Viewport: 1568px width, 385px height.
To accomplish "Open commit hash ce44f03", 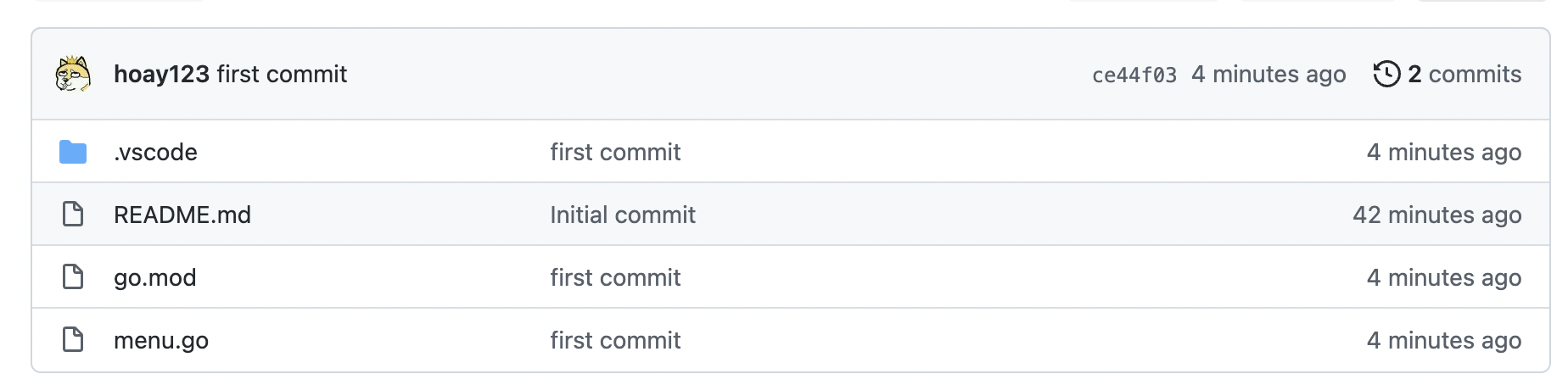I will coord(1134,75).
